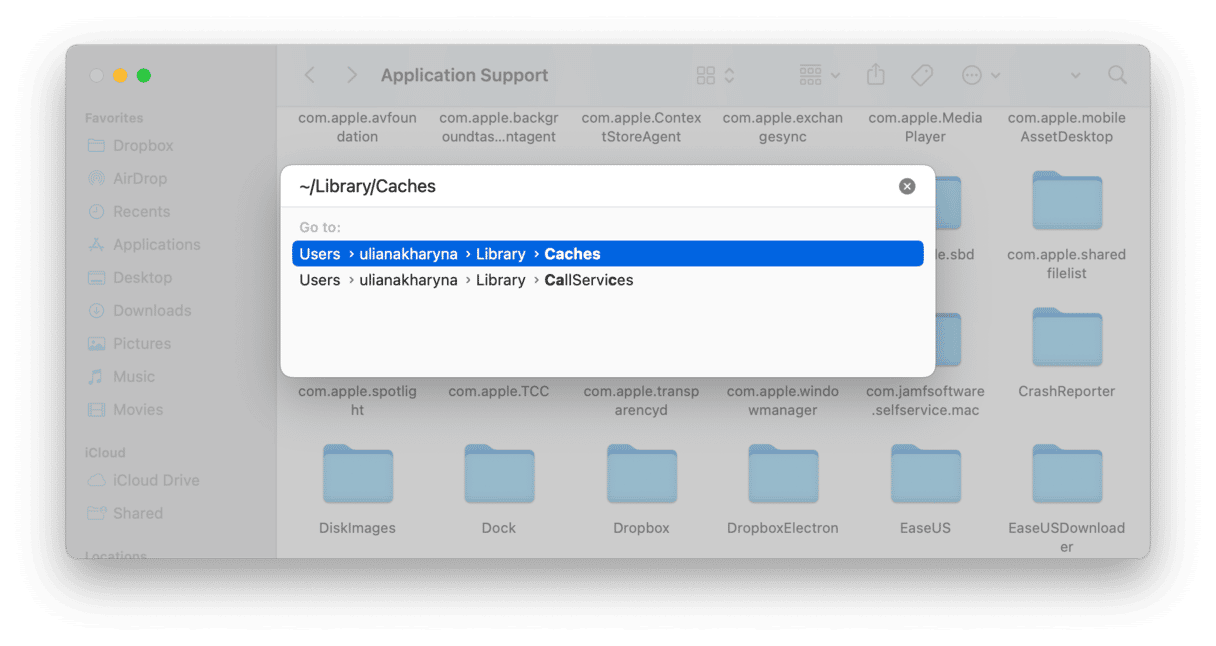Select the DropboxElectron folder icon
This screenshot has width=1216, height=646.
point(783,474)
